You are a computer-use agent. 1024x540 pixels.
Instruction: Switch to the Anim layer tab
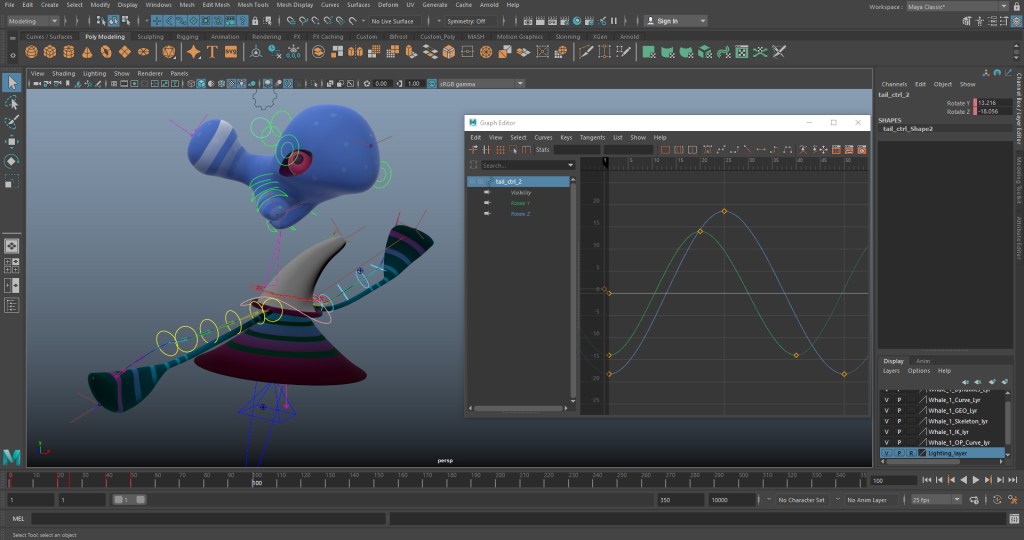[x=923, y=361]
